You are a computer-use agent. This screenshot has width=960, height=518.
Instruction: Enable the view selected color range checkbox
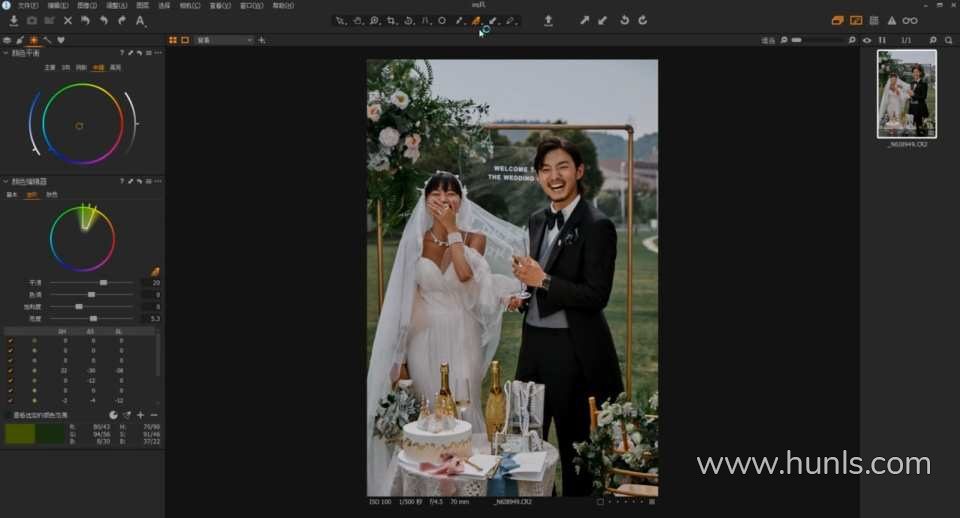(x=8, y=415)
